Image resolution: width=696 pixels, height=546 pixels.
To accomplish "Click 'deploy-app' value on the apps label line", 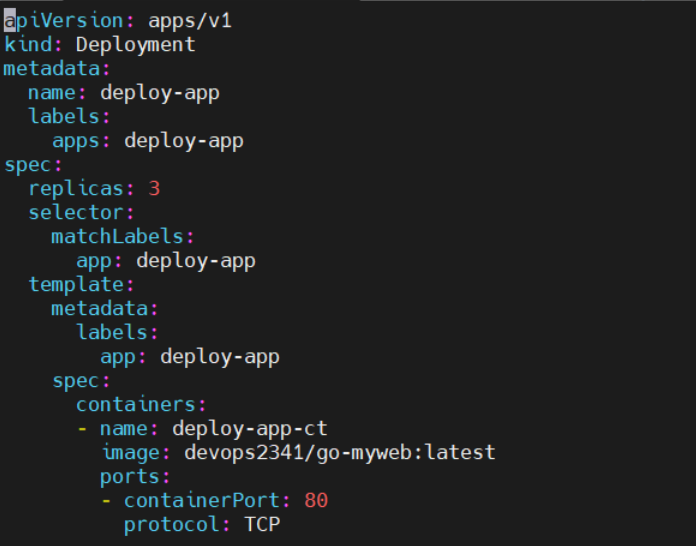I will click(184, 142).
